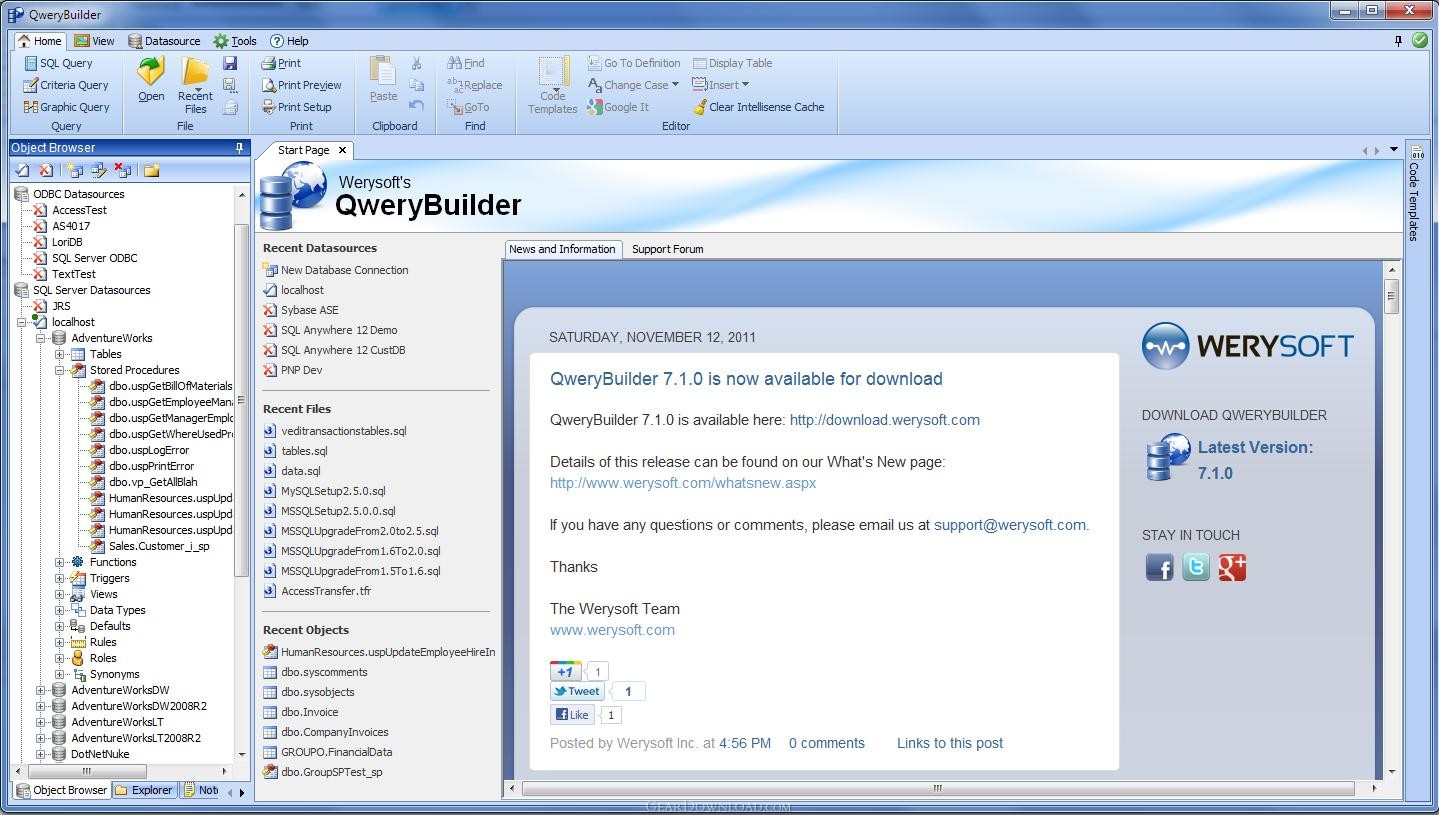
Task: Expand the Functions node
Action: coord(59,562)
